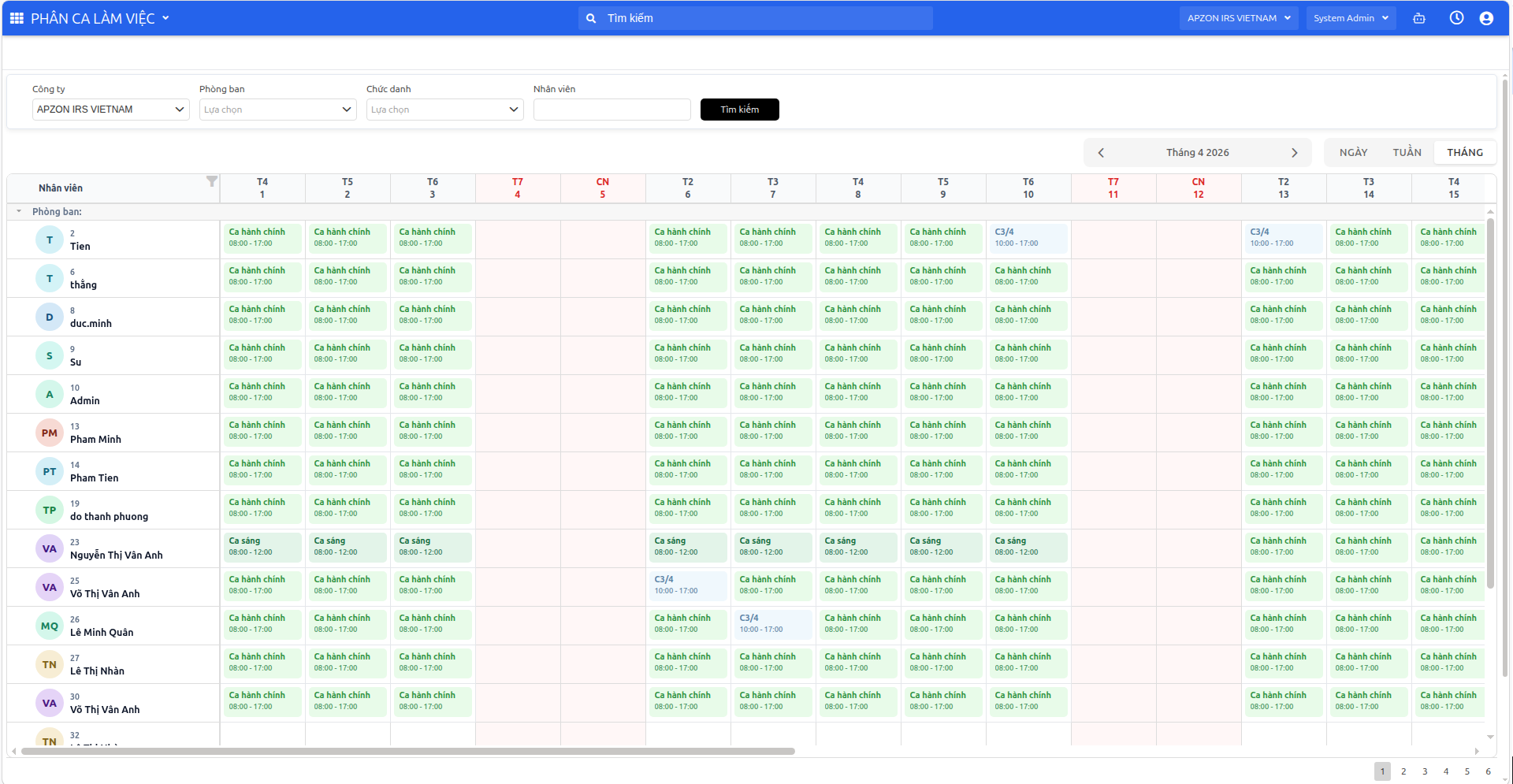Open thắng's Ca hành chính on day 3
This screenshot has height=784, width=1513.
[x=433, y=277]
